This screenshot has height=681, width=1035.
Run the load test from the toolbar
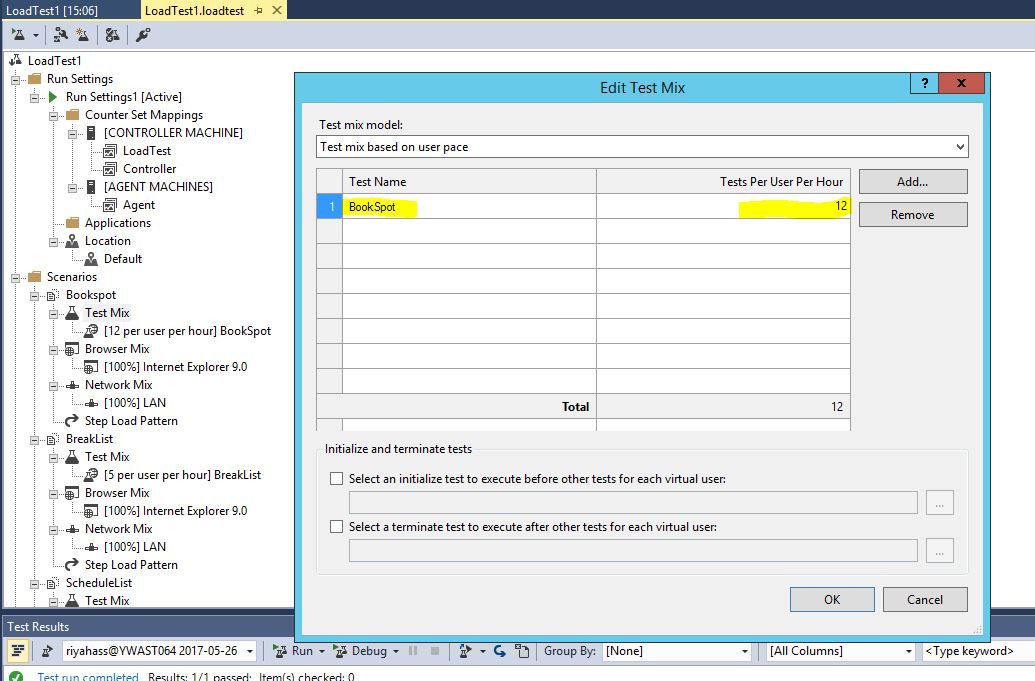pos(20,35)
